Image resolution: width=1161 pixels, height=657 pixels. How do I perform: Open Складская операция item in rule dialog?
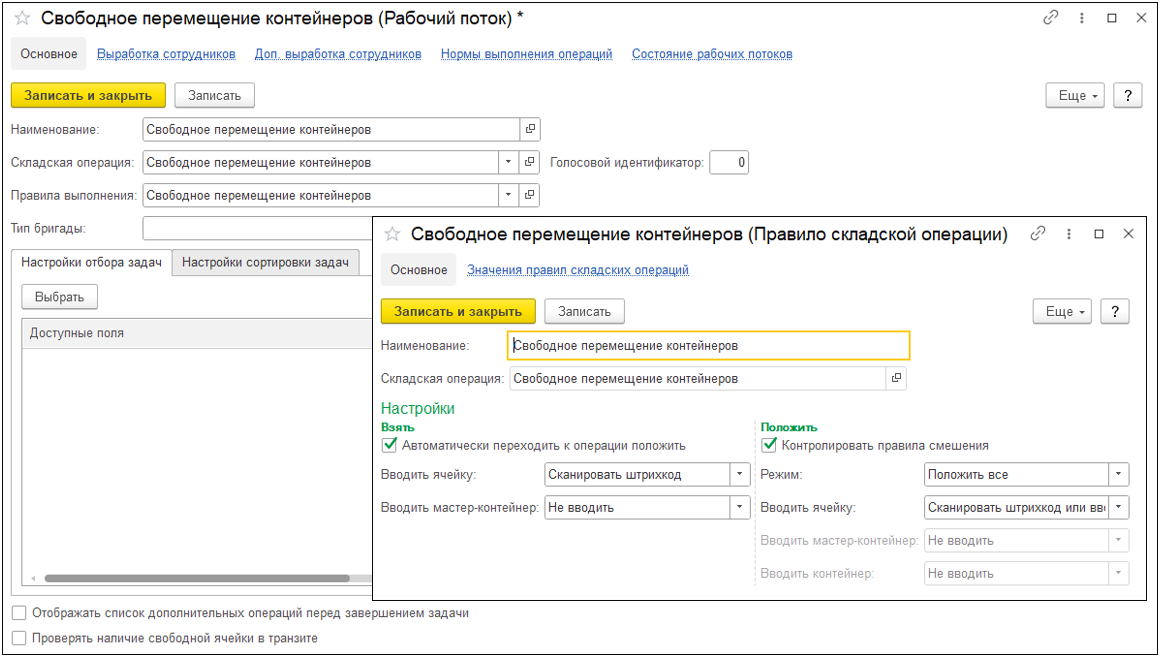[x=896, y=378]
